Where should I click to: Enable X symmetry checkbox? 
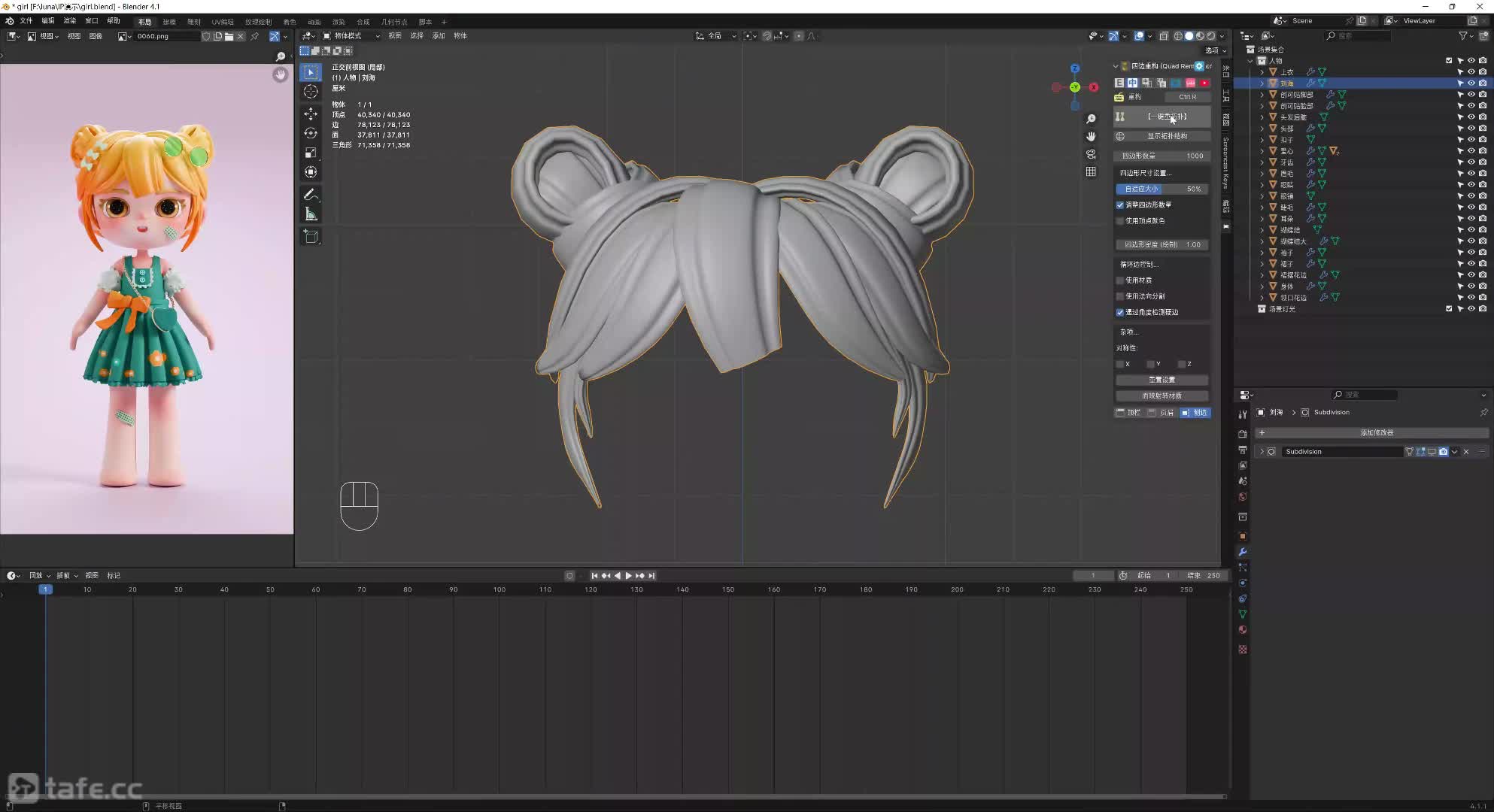[x=1120, y=364]
